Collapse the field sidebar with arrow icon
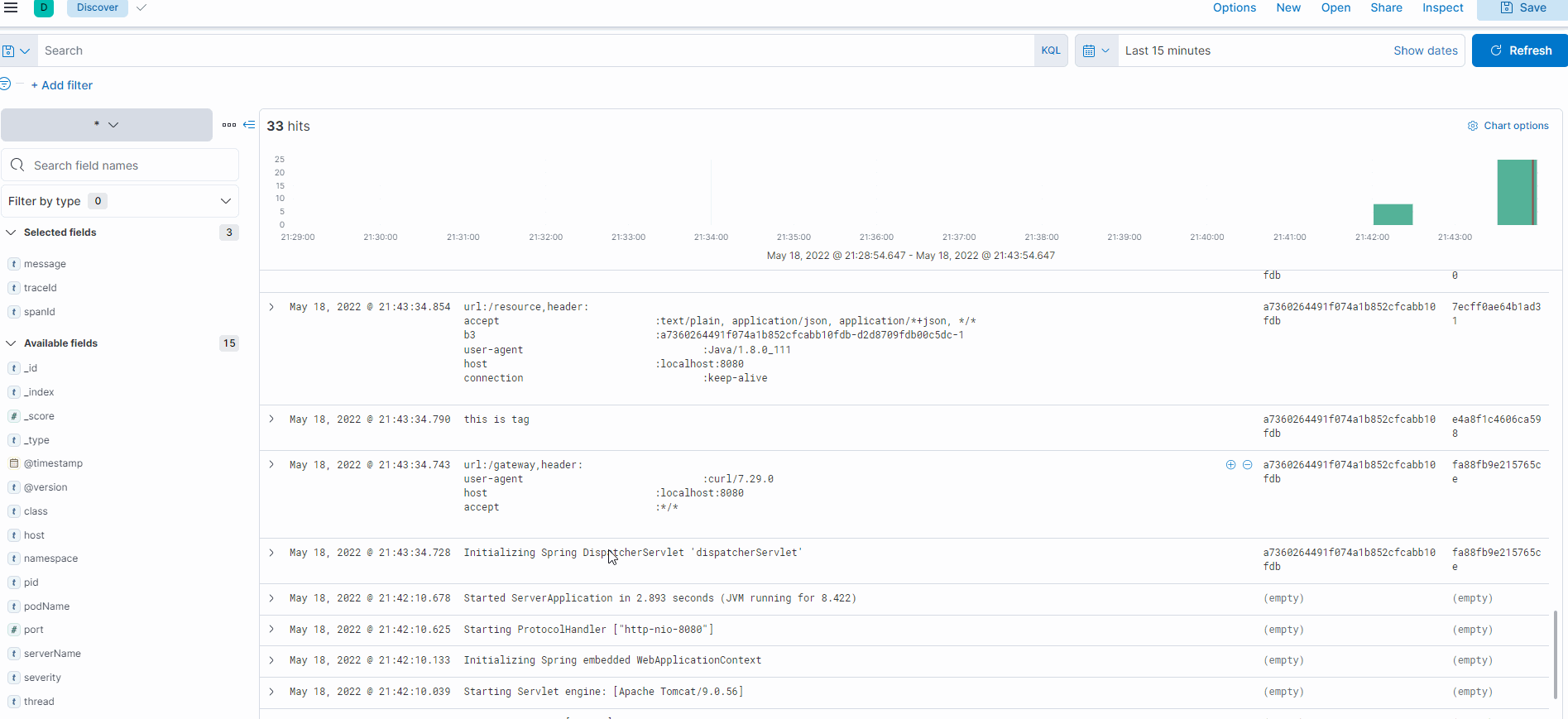Viewport: 1568px width, 719px height. [x=249, y=125]
